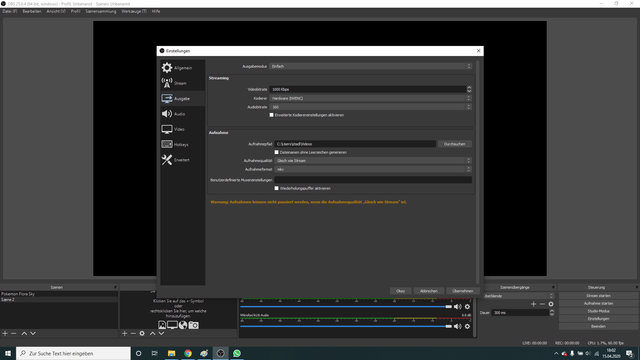Pop out the Szenen dock panel
The height and width of the screenshot is (360, 640).
pos(115,287)
